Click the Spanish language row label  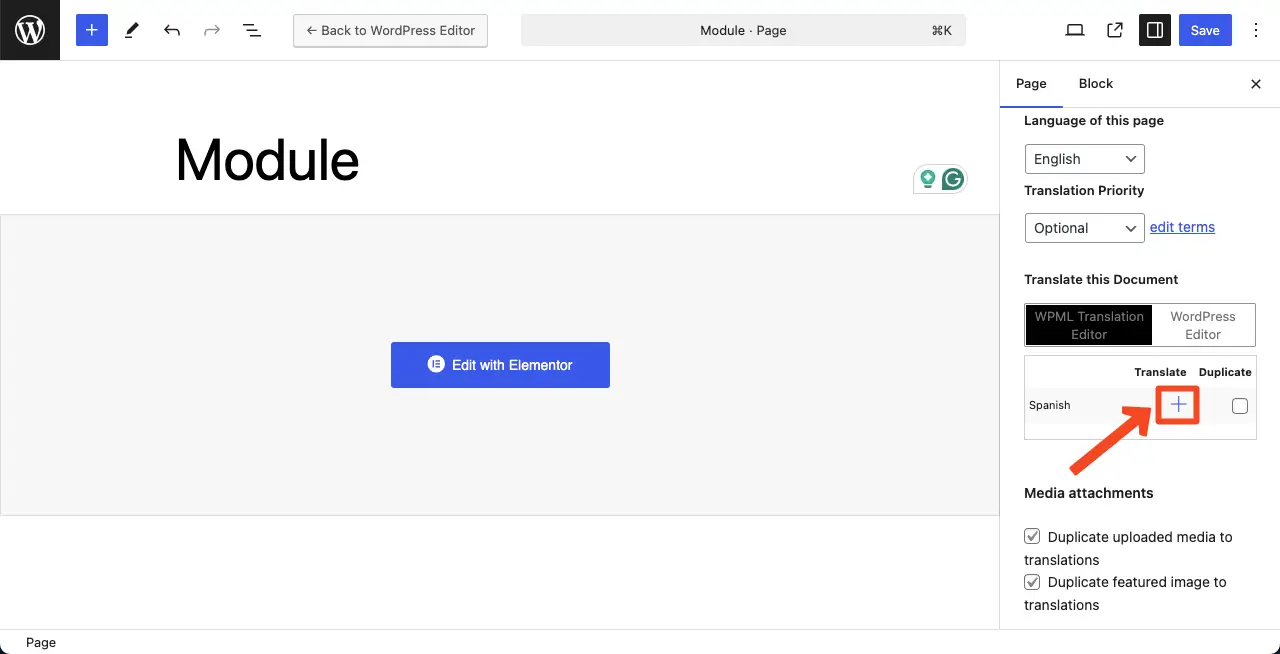[x=1049, y=405]
